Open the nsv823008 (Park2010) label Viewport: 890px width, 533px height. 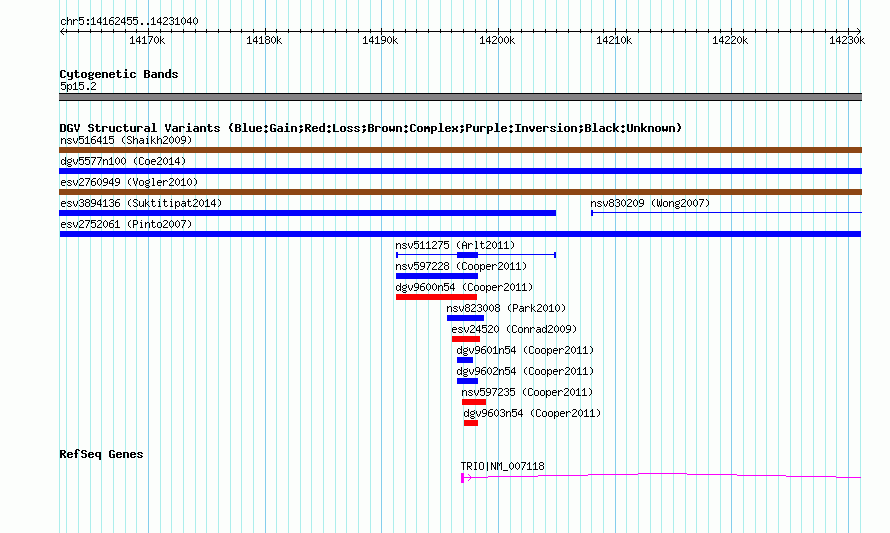pyautogui.click(x=506, y=308)
